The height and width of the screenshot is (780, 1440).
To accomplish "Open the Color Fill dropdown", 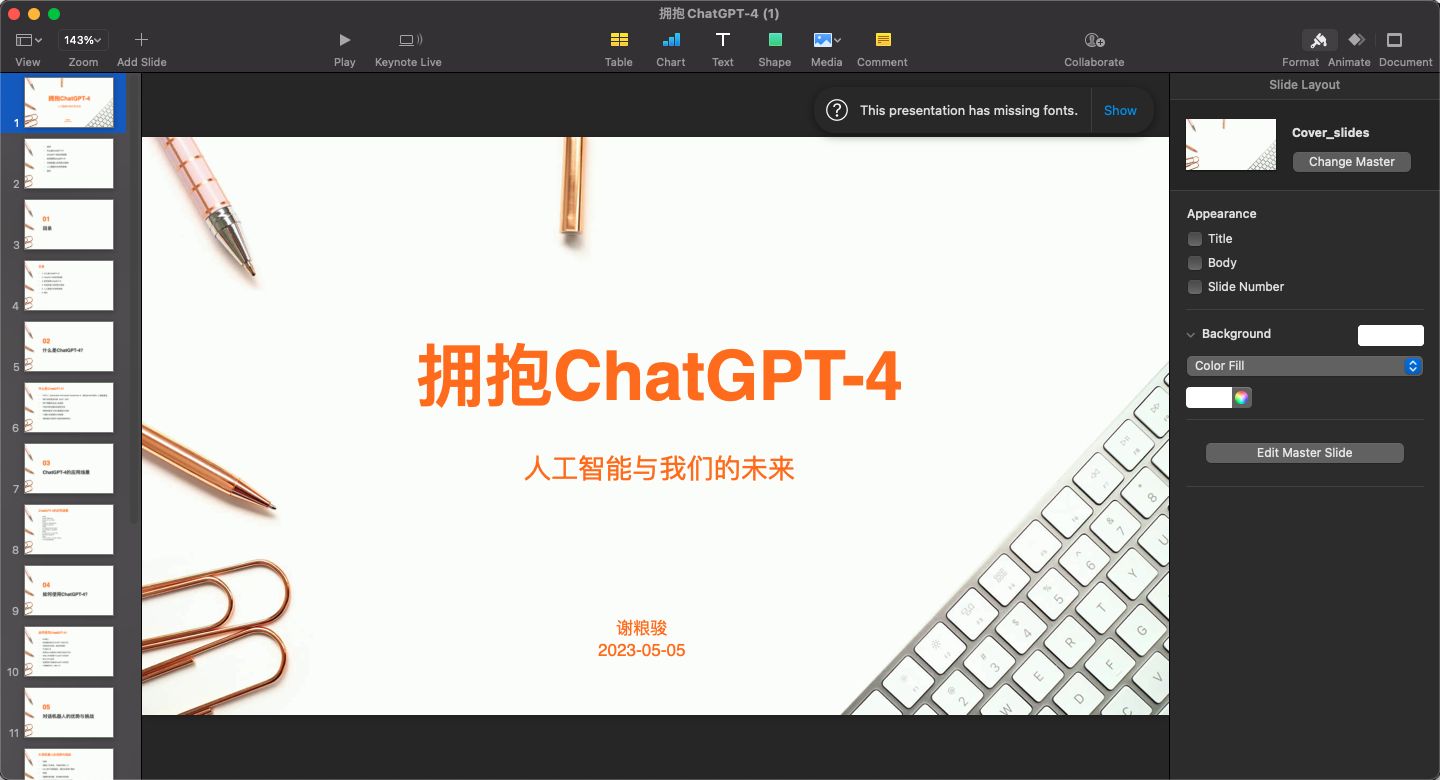I will tap(1304, 366).
